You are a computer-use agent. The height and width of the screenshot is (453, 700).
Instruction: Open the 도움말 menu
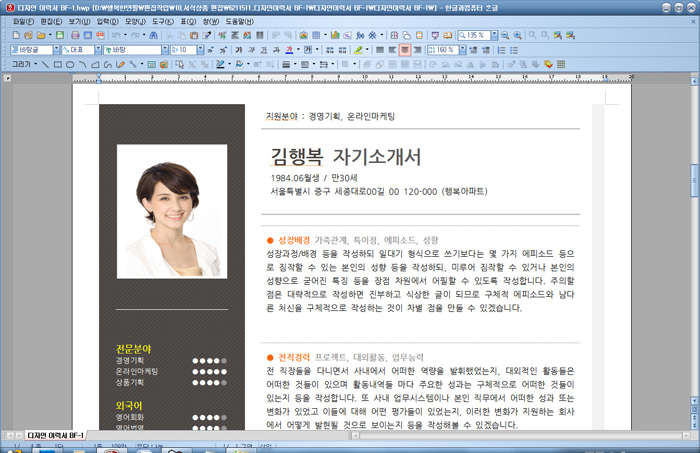[239, 21]
